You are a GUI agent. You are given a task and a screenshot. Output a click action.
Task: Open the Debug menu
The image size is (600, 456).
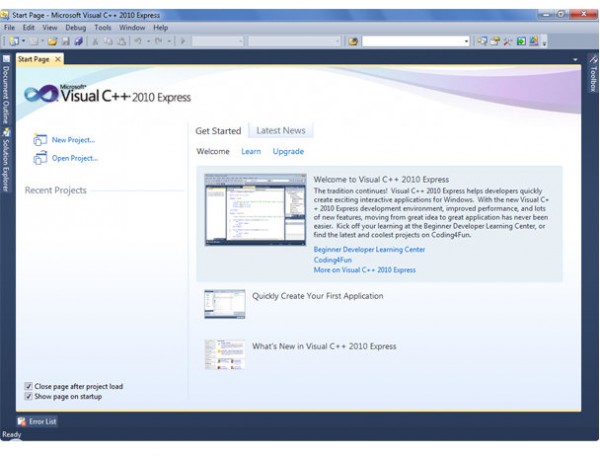[76, 28]
